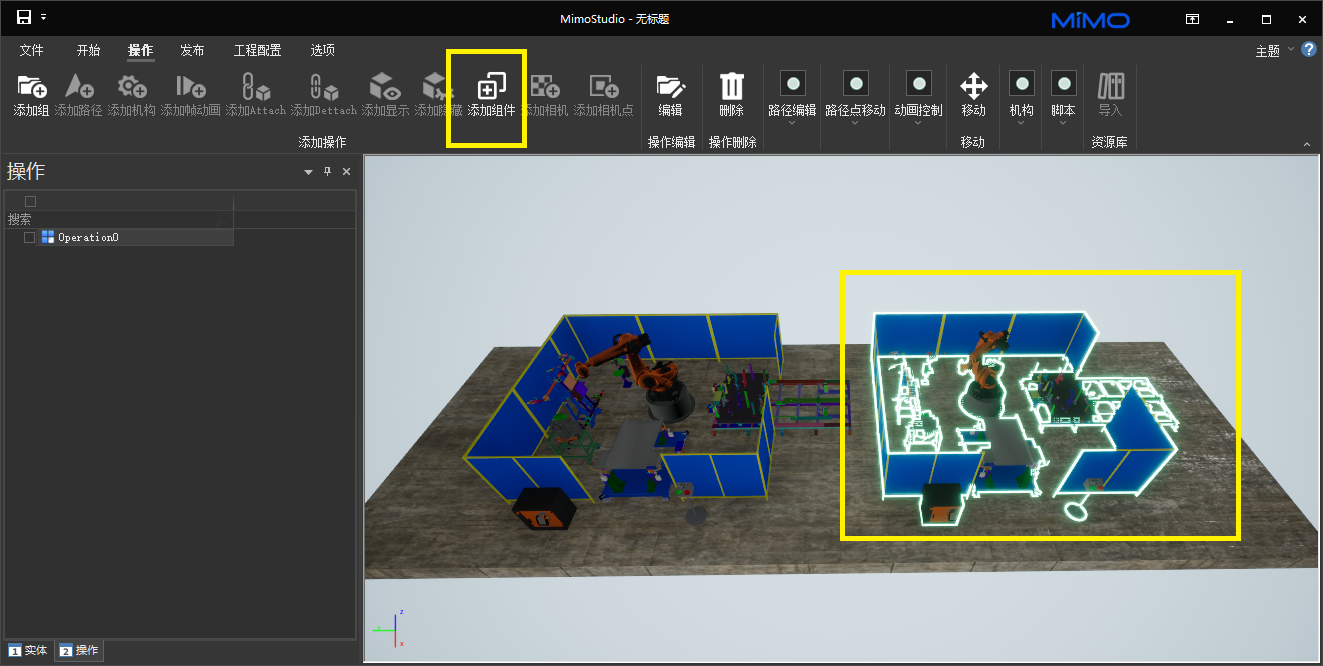
Task: Open the 主题 theme selector
Action: (1274, 51)
